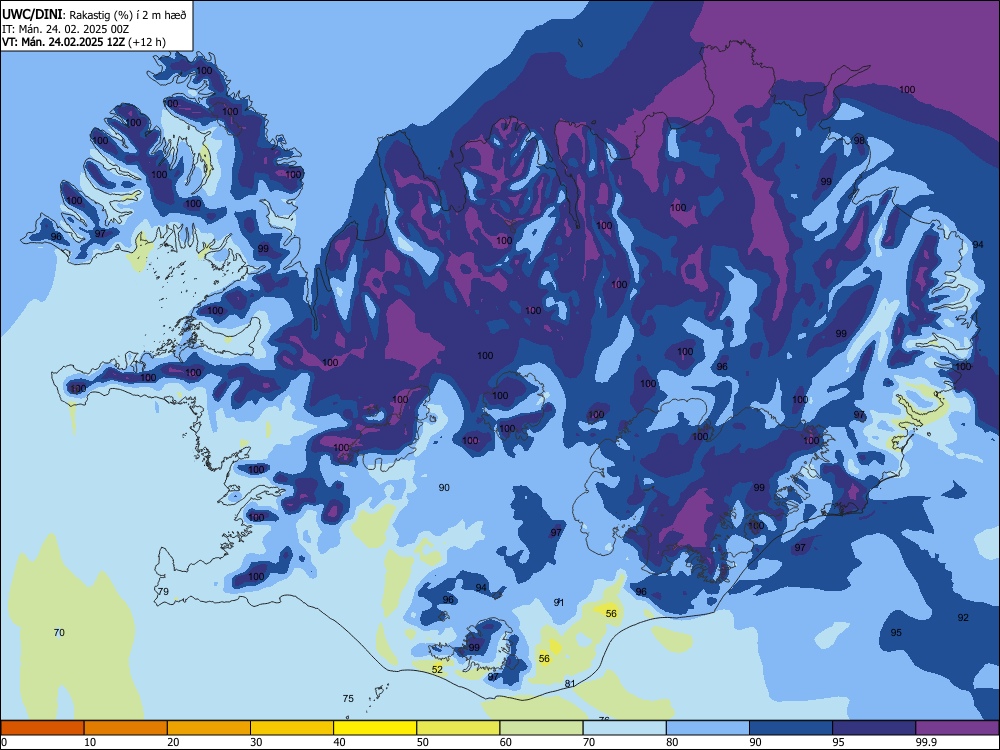
Task: Select the '20' legend tick label
Action: [173, 742]
